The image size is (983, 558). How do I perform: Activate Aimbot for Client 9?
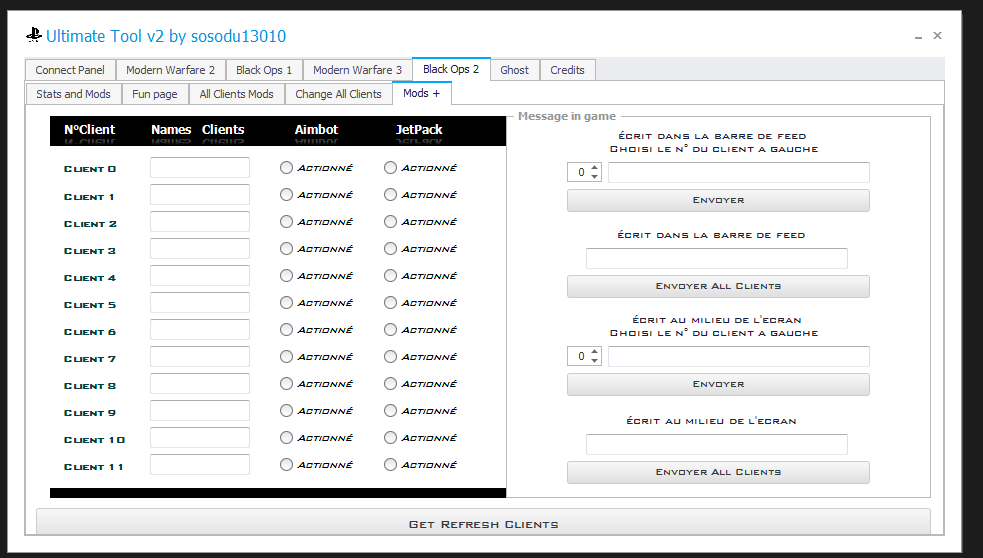[x=286, y=410]
